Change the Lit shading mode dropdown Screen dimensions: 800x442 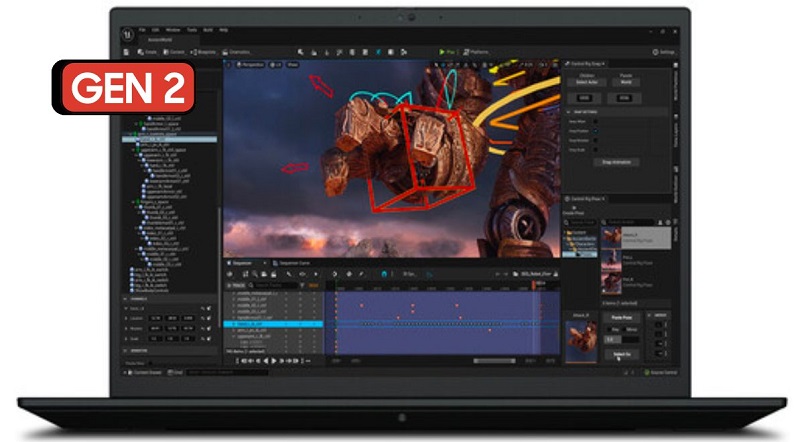(276, 65)
